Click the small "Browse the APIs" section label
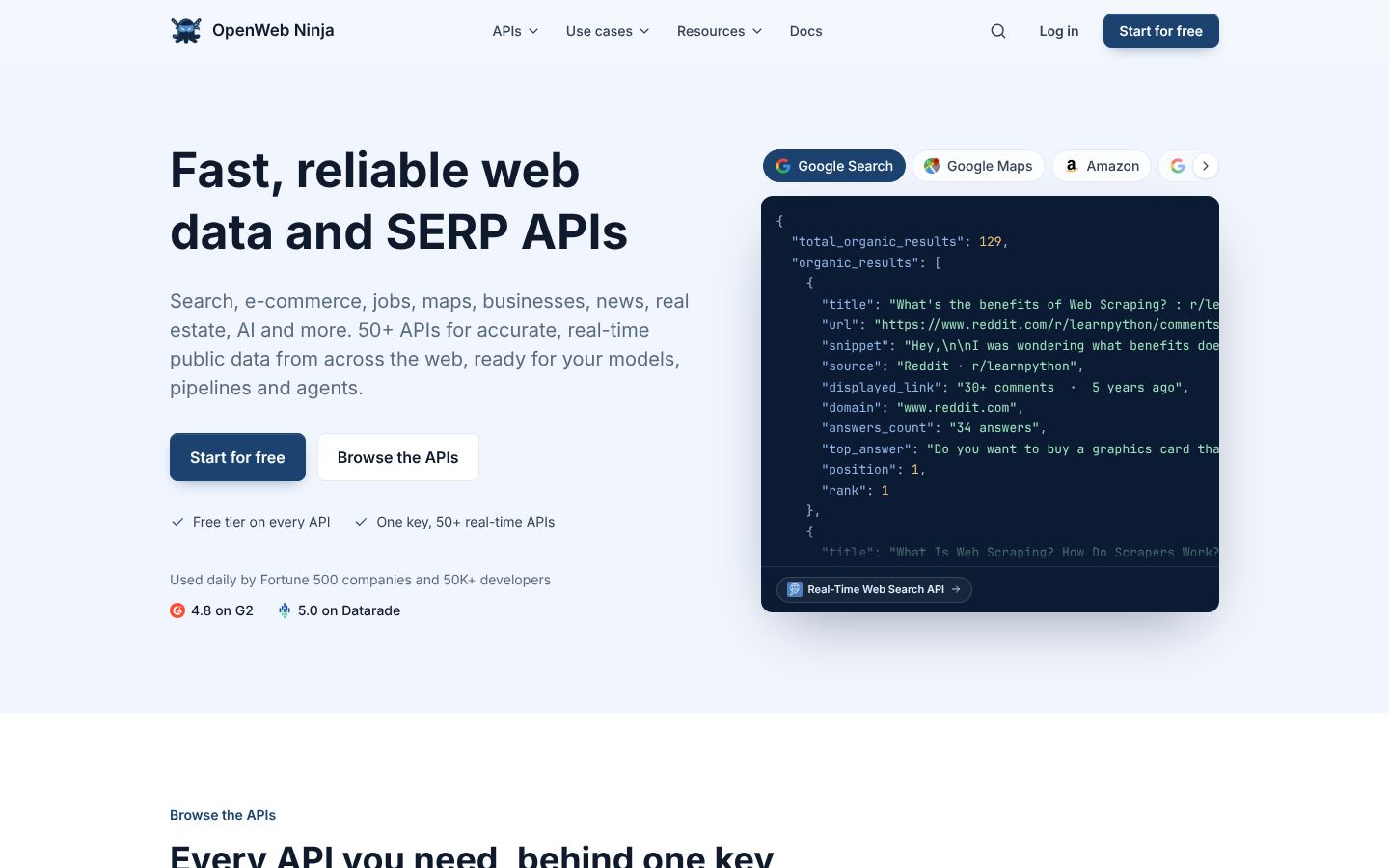This screenshot has width=1389, height=868. pos(223,815)
